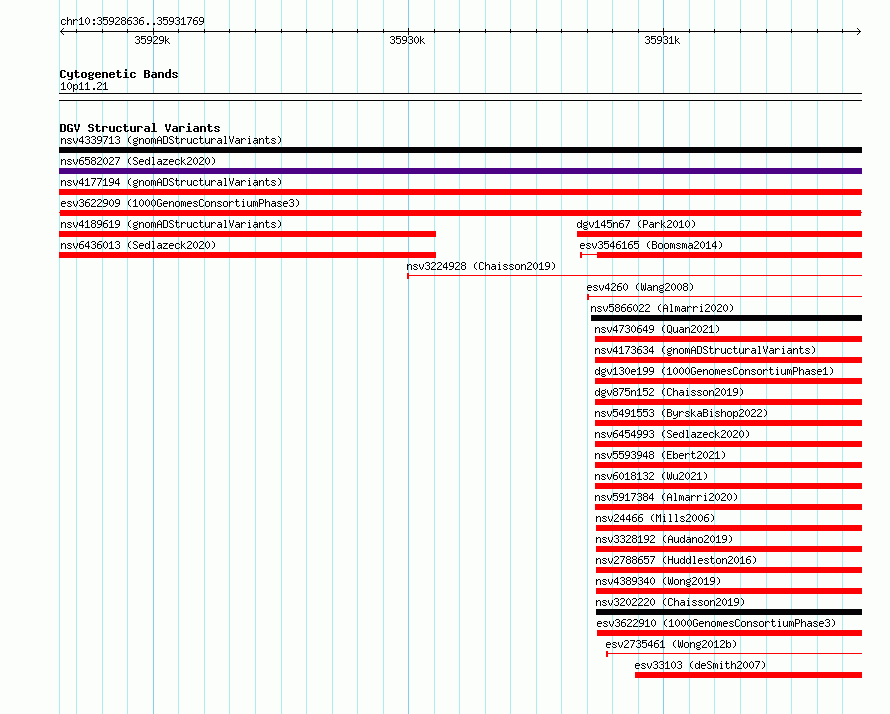Click the red esv3622909 variant bar
890x714 pixels.
460,213
